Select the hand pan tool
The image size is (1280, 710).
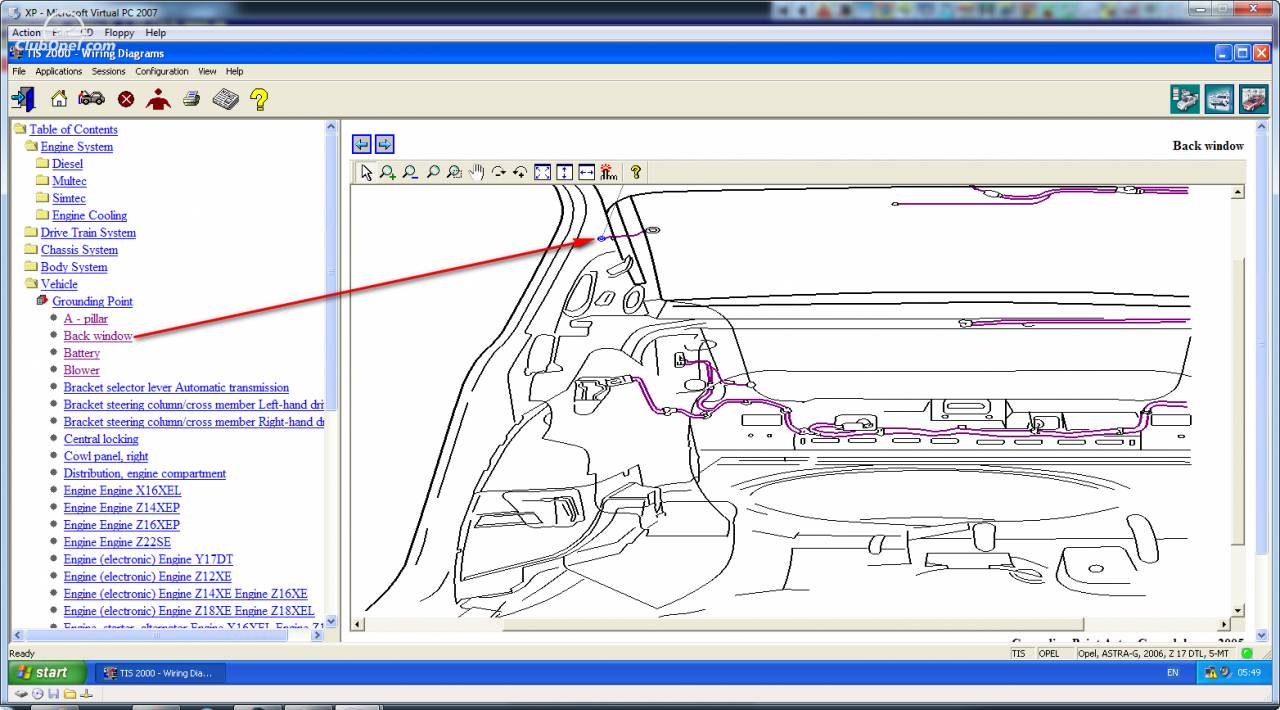[x=476, y=172]
